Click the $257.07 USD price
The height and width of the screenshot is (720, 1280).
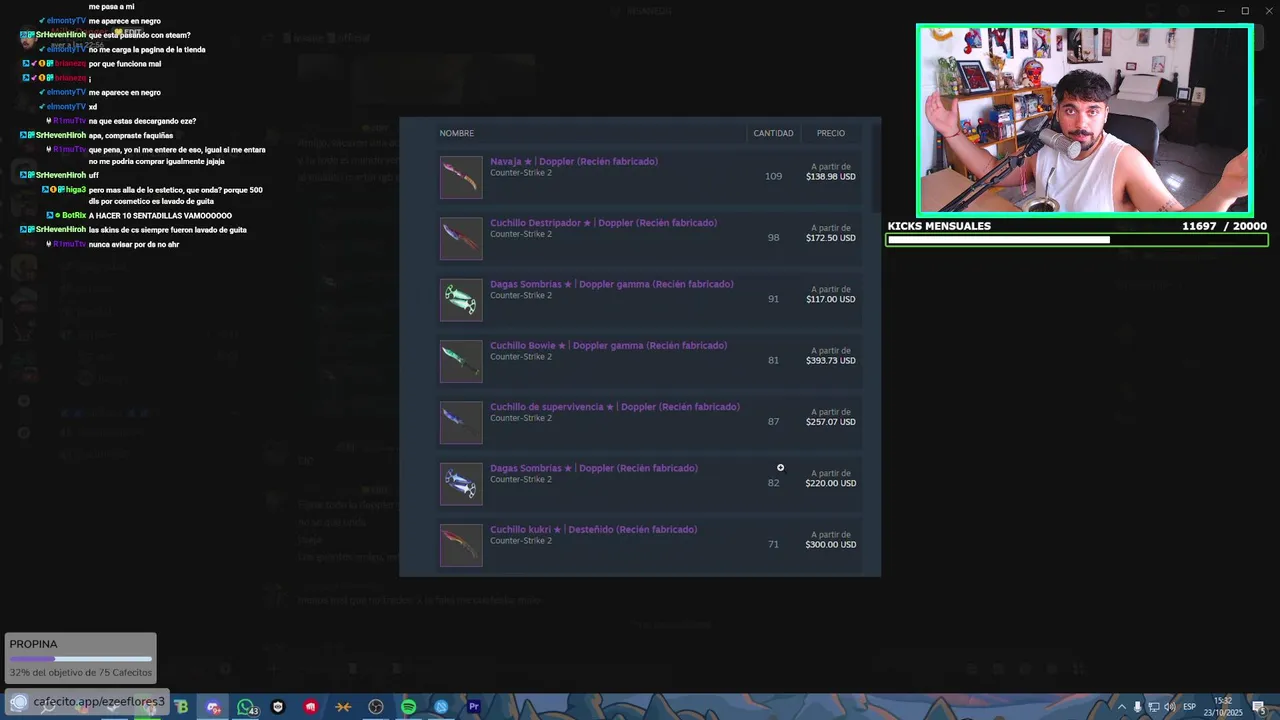tap(831, 422)
